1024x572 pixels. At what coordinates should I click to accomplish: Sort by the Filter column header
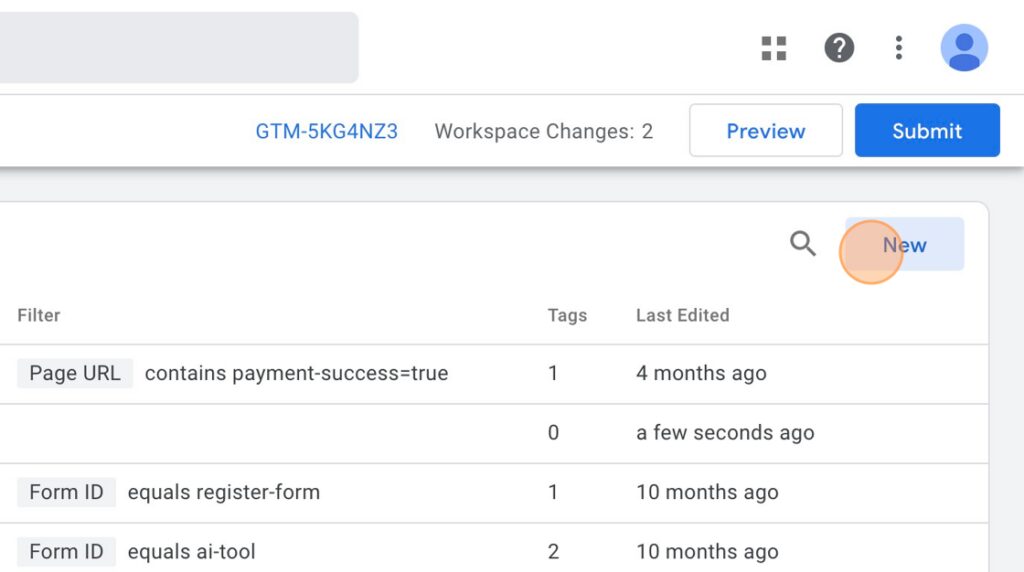[39, 315]
